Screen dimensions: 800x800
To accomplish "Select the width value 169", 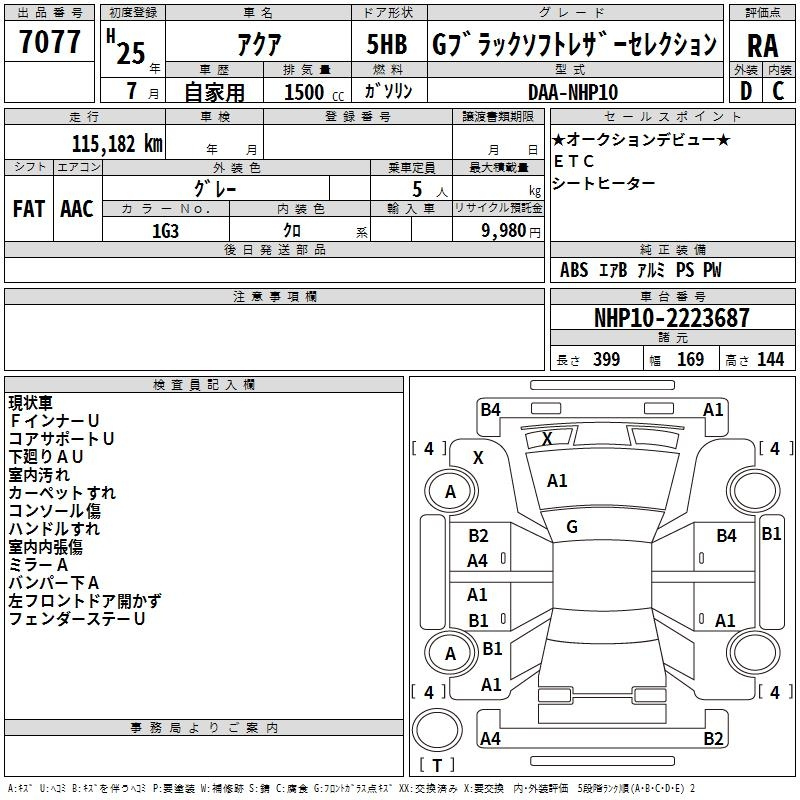I will point(690,359).
